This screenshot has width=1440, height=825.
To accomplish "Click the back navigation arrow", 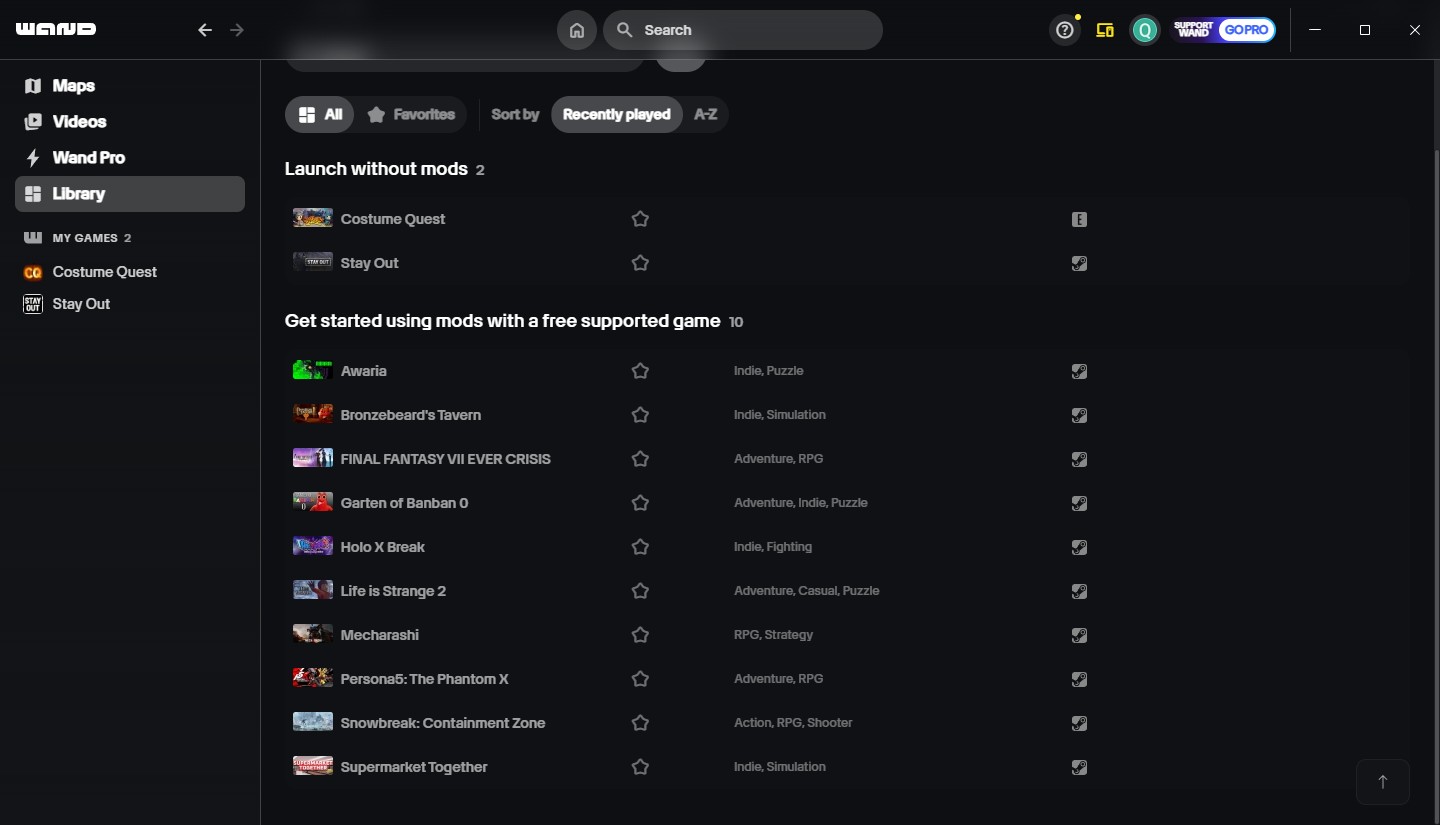I will click(205, 30).
